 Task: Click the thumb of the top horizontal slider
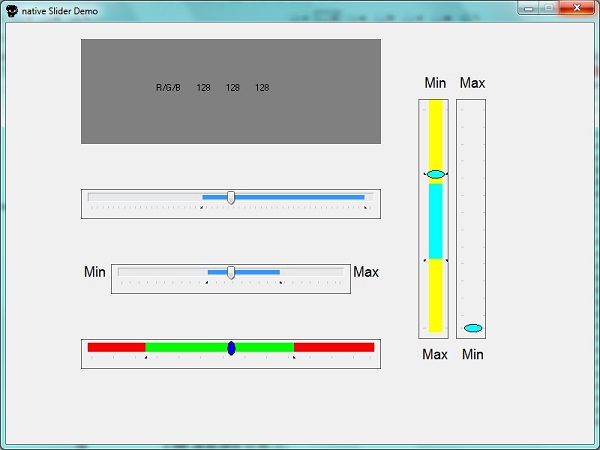(231, 197)
